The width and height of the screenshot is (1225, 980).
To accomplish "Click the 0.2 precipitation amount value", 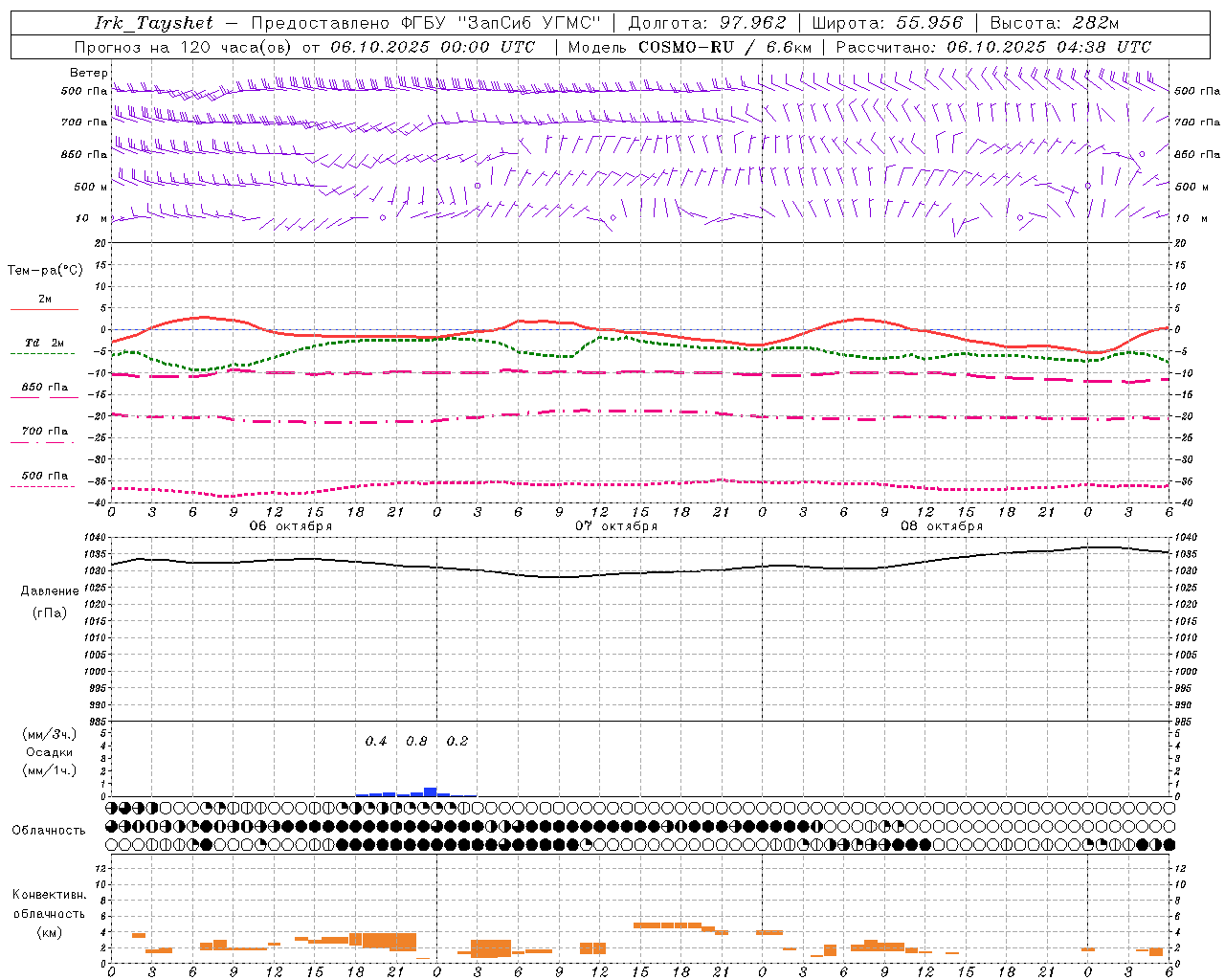I will [x=457, y=742].
